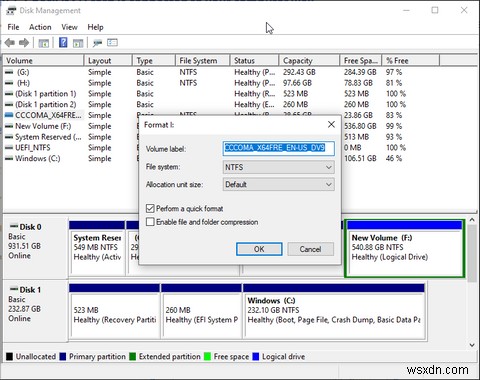Open Help via the blue question mark icon

63,42
